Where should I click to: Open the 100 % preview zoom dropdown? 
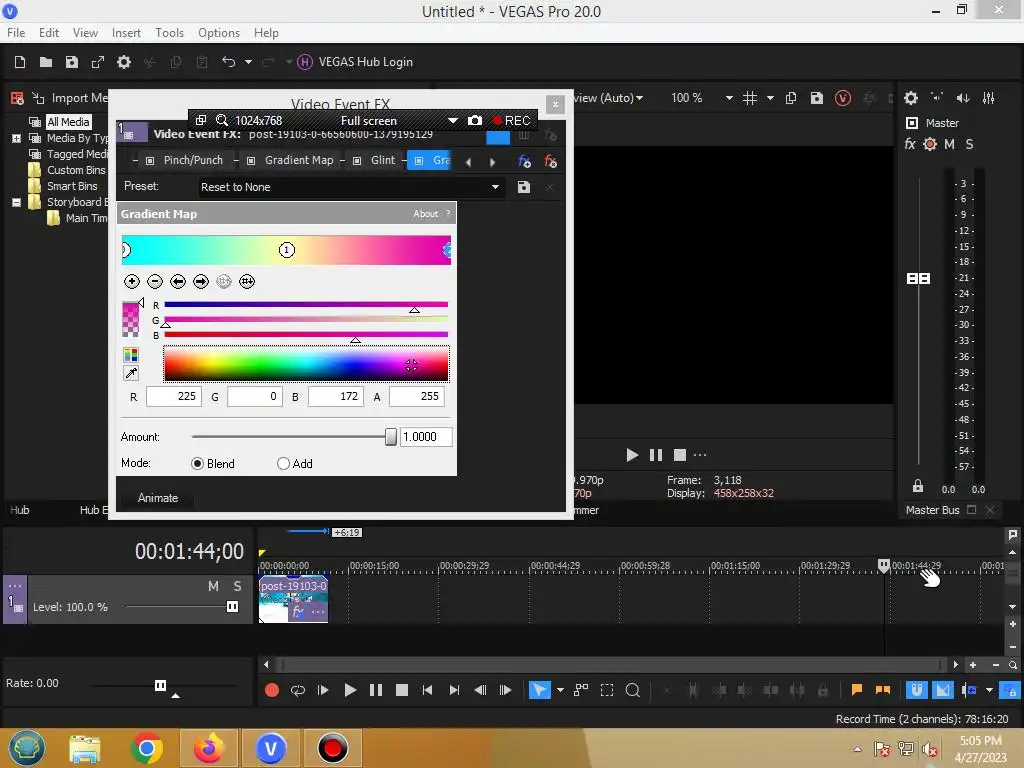pyautogui.click(x=729, y=98)
